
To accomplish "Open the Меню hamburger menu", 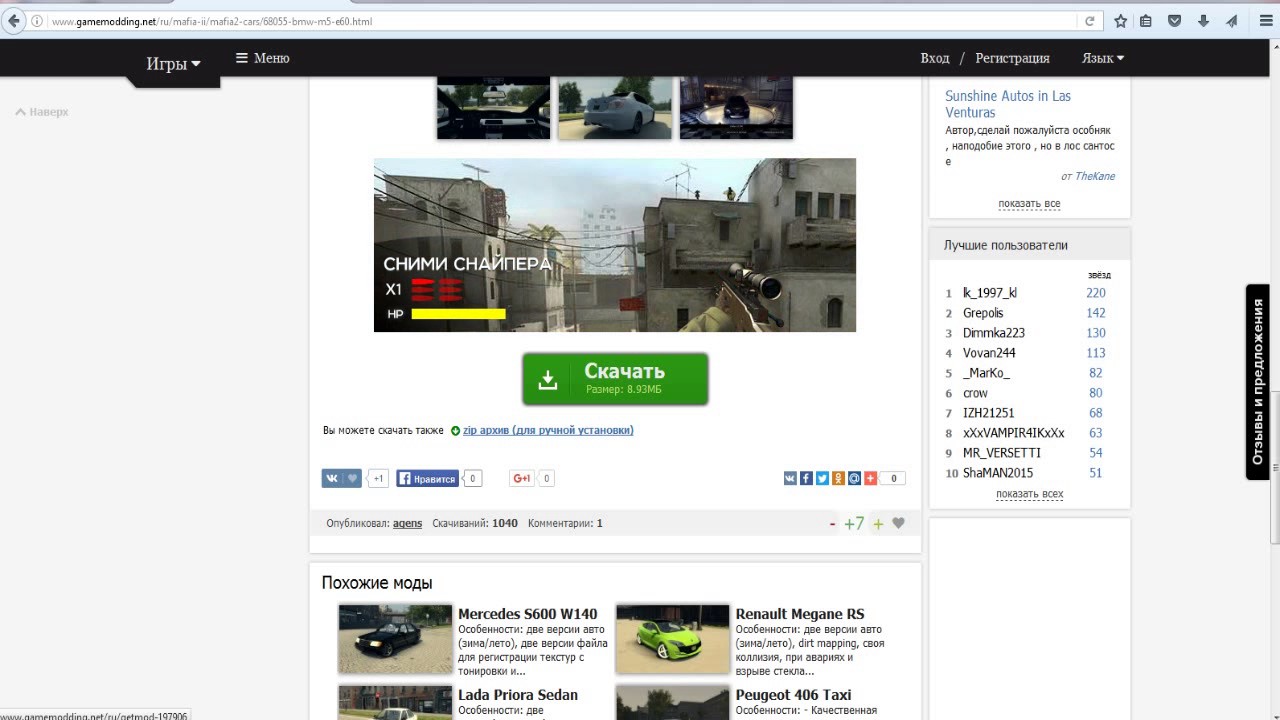I will 262,58.
